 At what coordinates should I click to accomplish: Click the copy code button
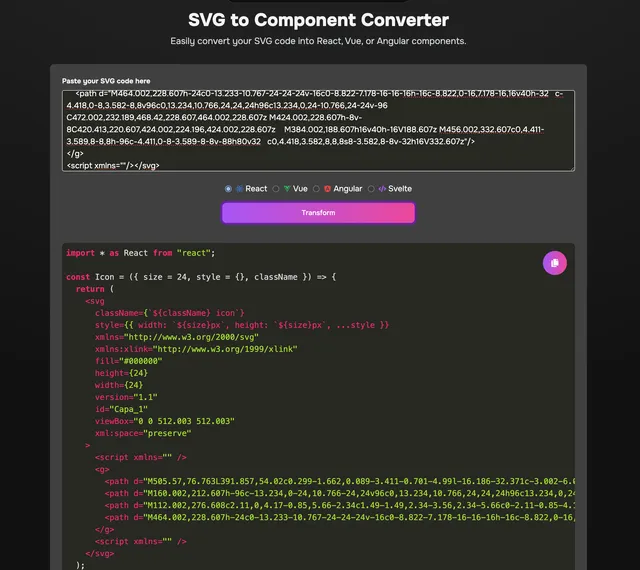click(554, 263)
